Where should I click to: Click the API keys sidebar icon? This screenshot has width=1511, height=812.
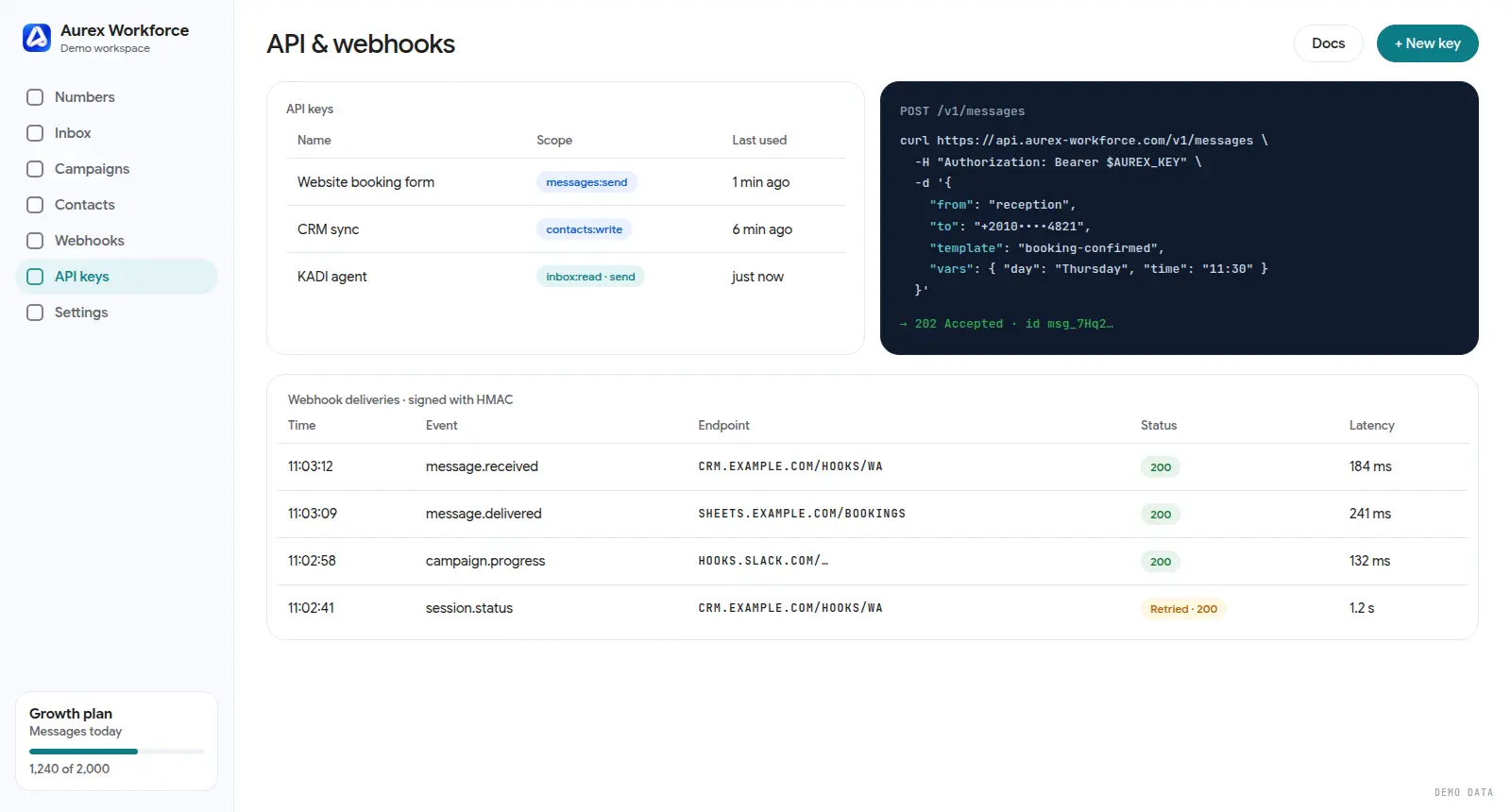35,277
